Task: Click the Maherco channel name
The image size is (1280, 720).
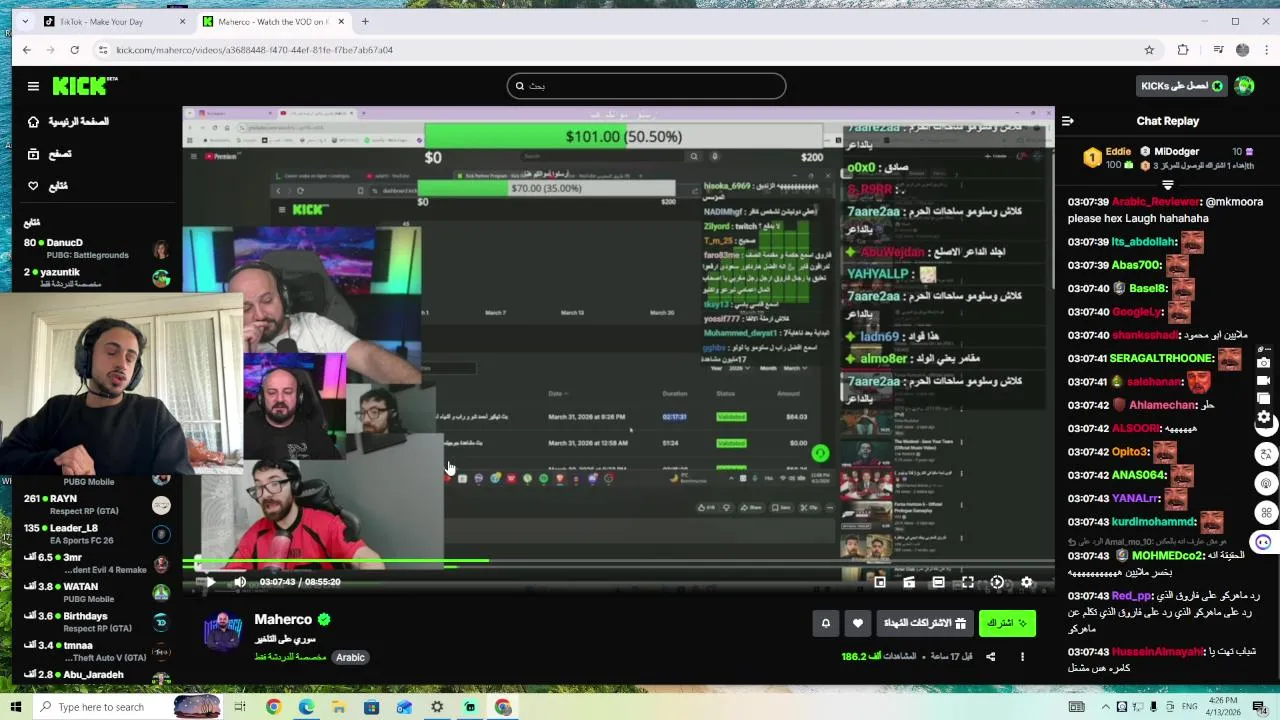Action: point(283,620)
